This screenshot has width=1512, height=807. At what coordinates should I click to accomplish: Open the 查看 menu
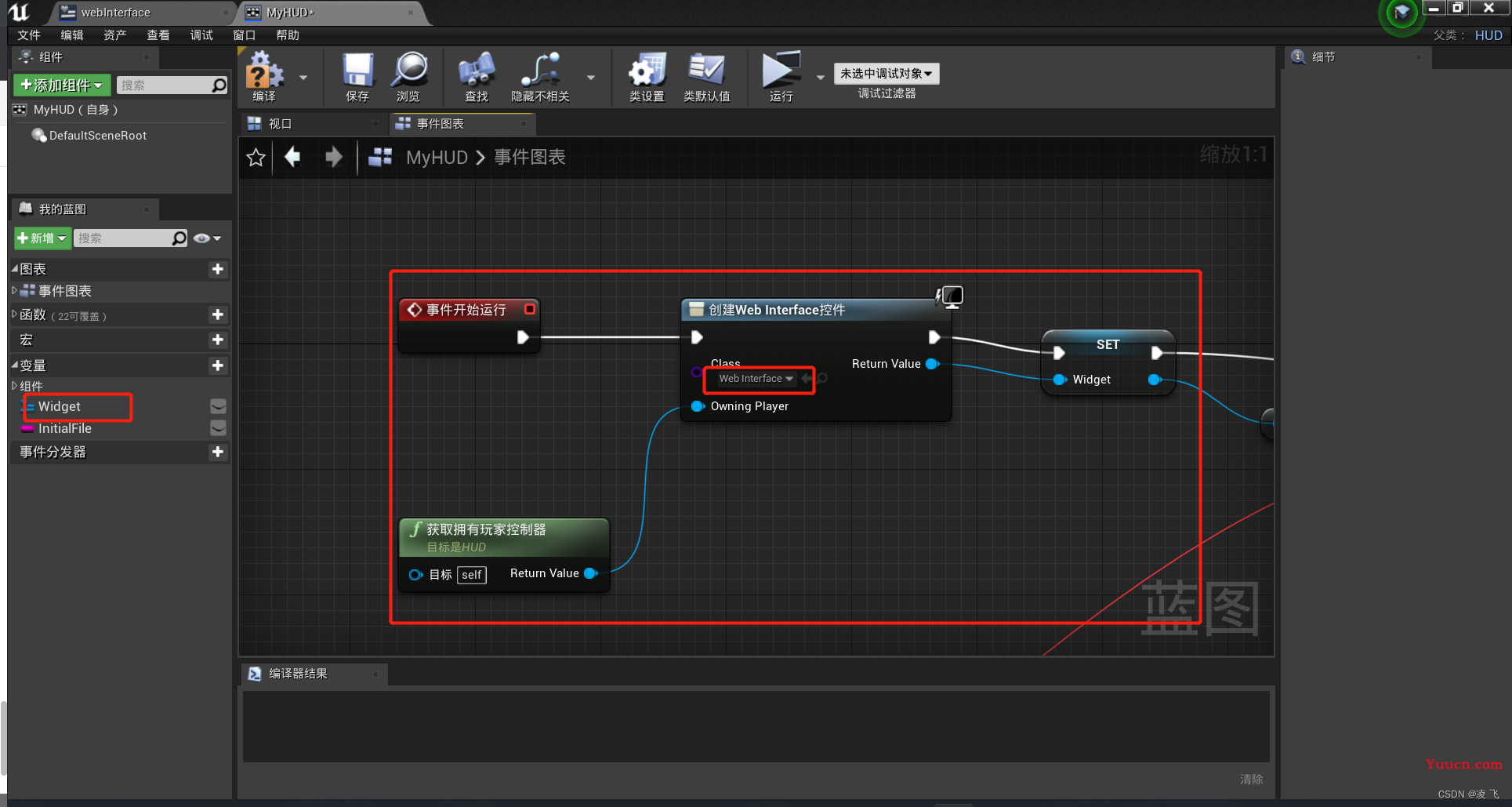pyautogui.click(x=158, y=35)
